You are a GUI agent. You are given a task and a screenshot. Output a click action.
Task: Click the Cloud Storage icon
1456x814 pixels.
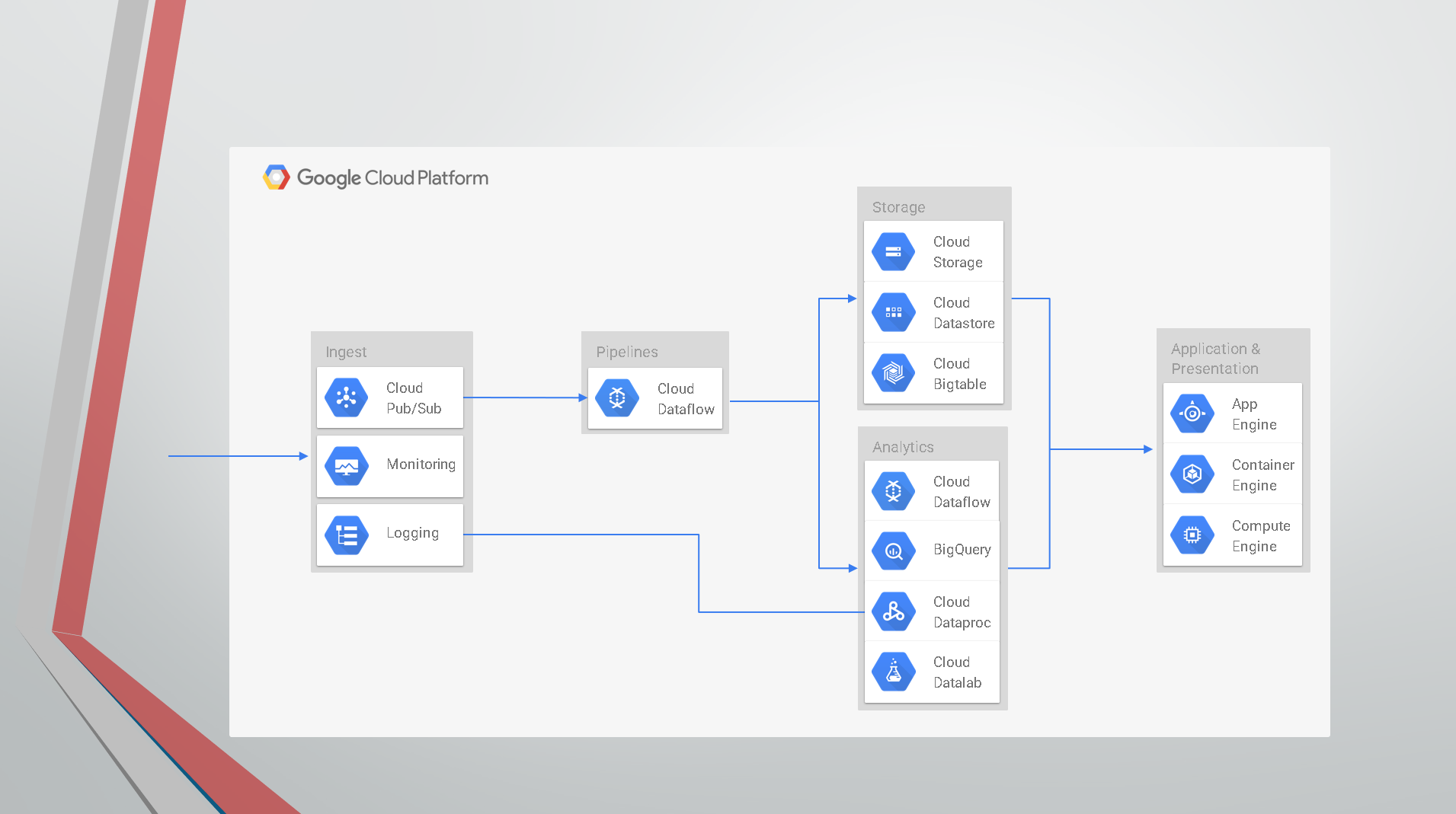pyautogui.click(x=894, y=251)
